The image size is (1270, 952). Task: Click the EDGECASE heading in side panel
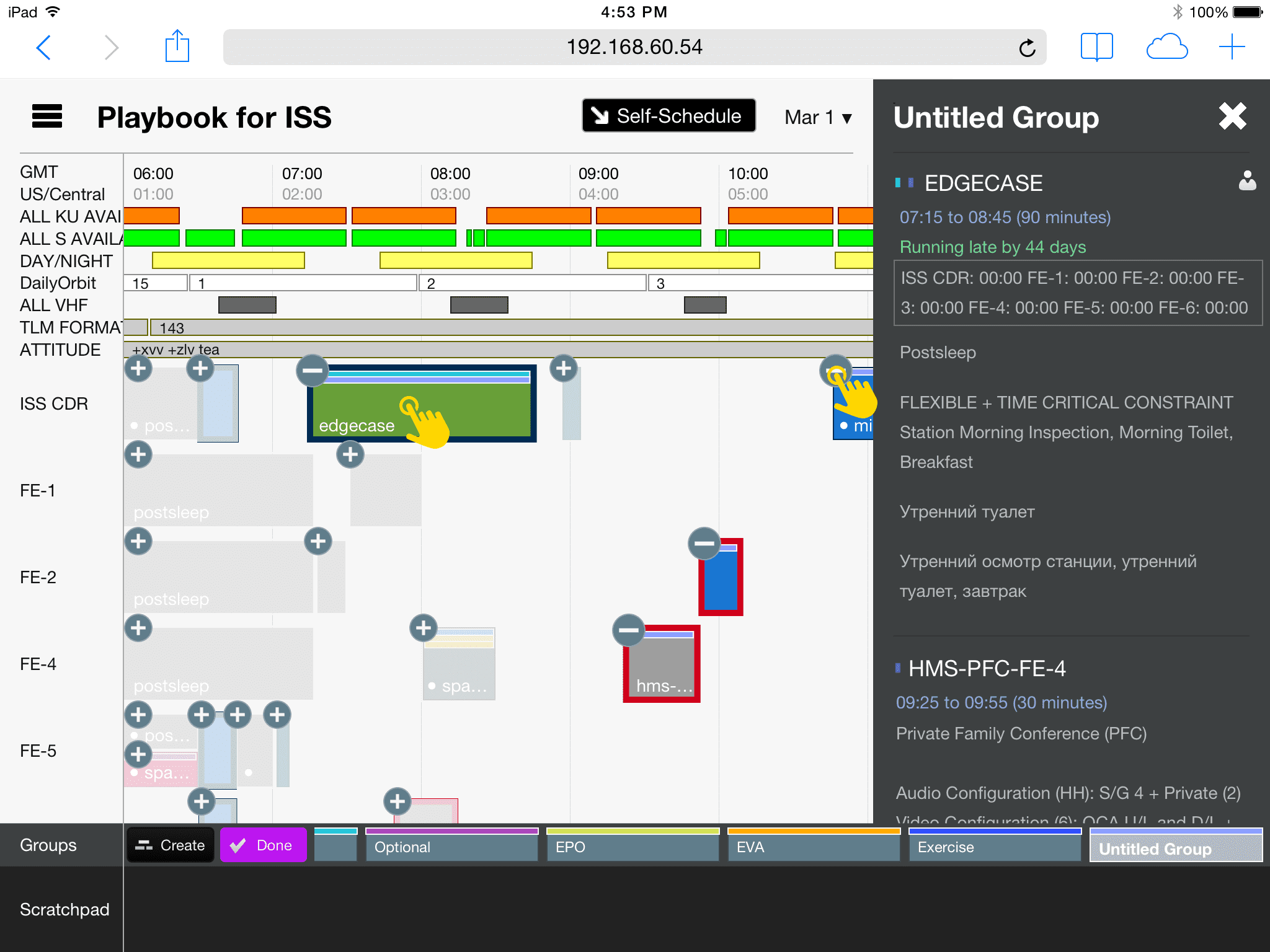(x=984, y=183)
